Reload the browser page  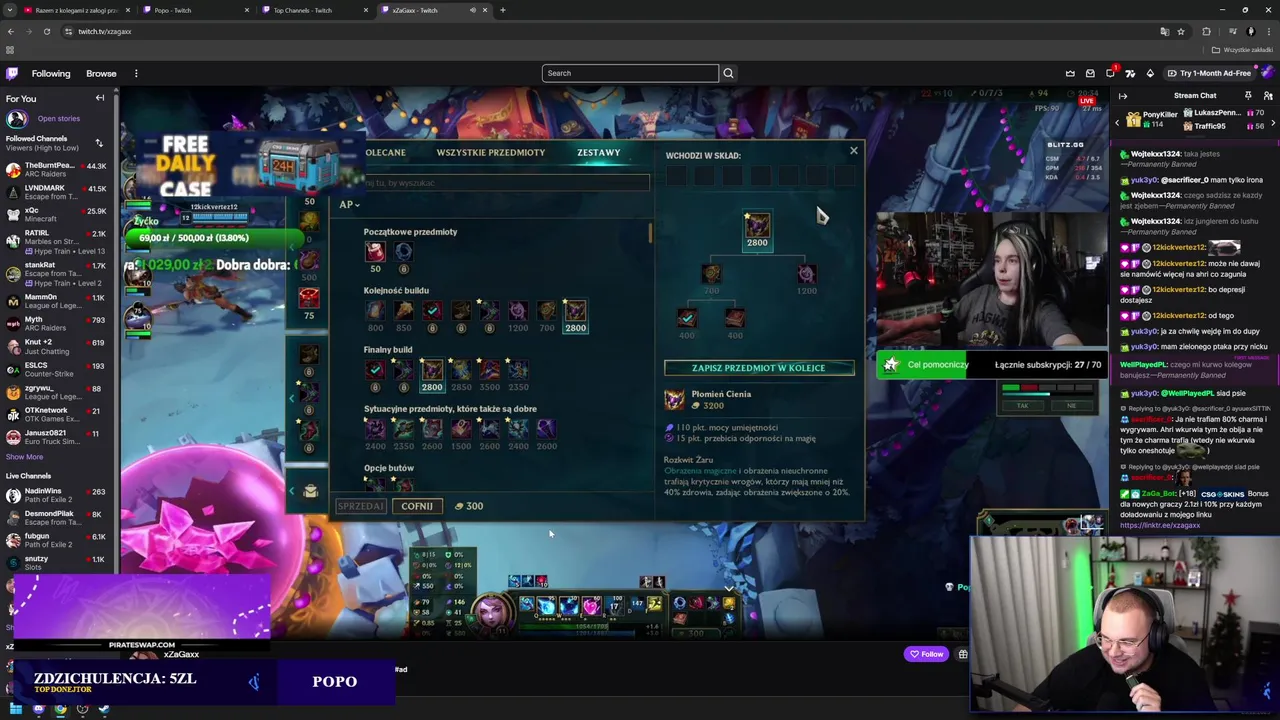pos(46,31)
